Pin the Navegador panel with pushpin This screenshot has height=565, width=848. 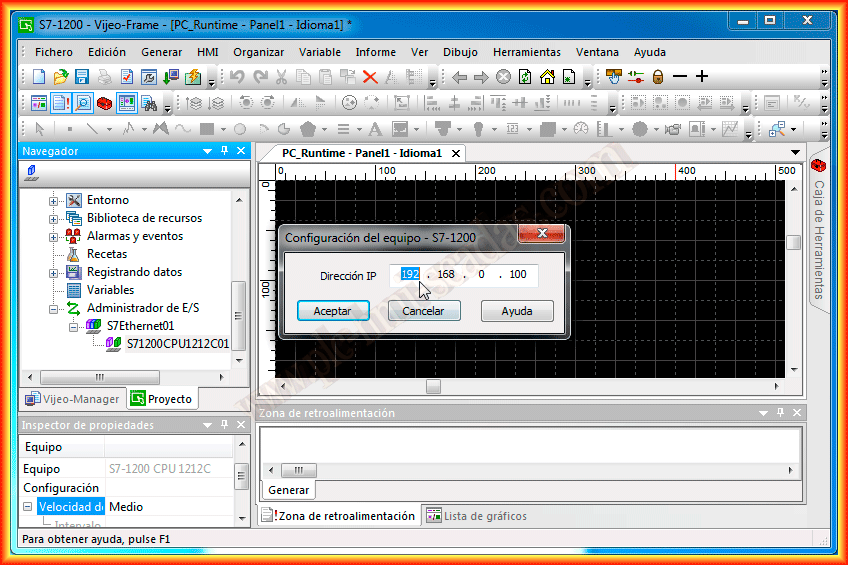[x=224, y=151]
